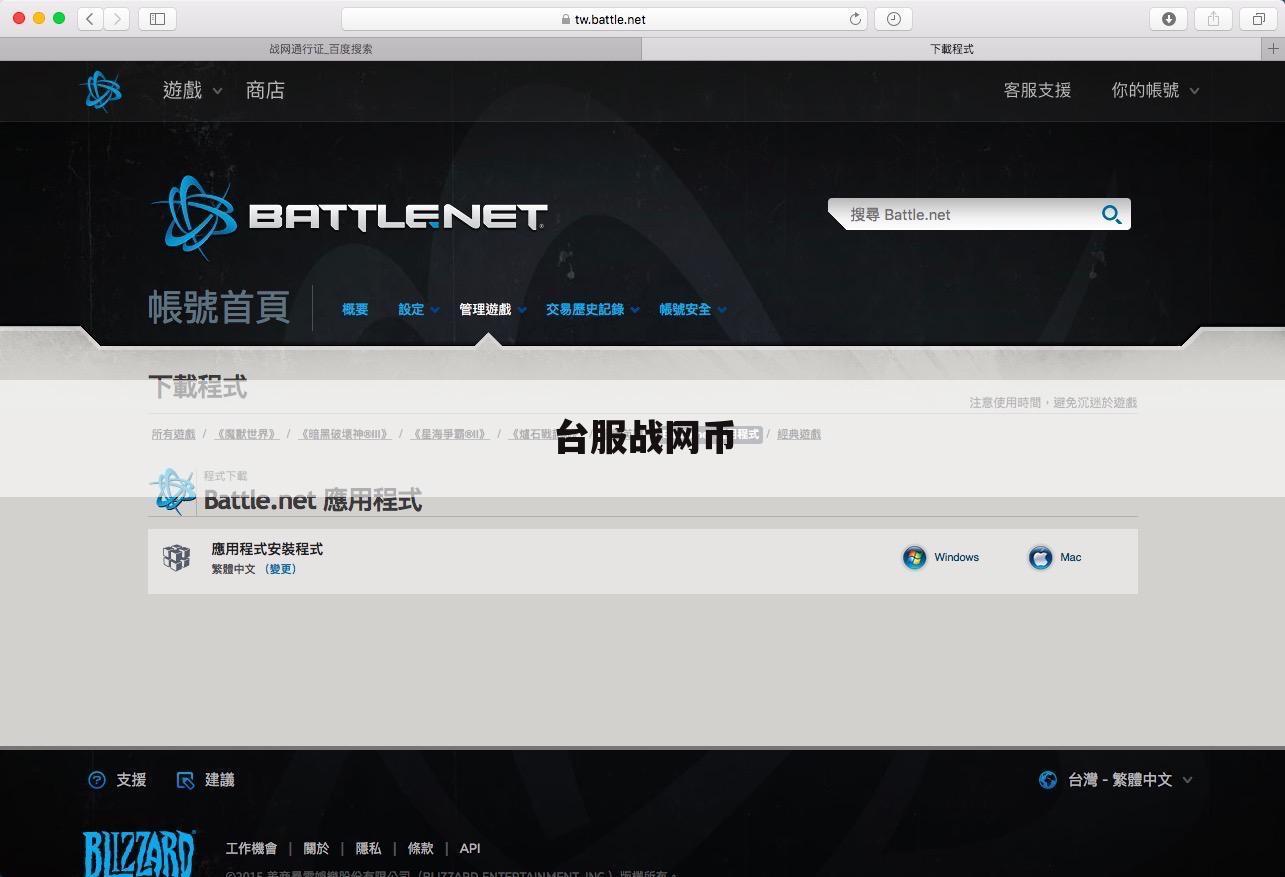Switch to the 下載程式 tab
Viewport: 1285px width, 877px height.
point(952,49)
